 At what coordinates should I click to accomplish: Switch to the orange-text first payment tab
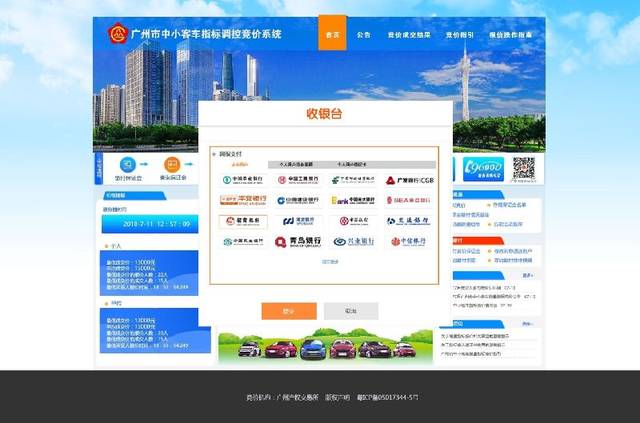click(240, 165)
